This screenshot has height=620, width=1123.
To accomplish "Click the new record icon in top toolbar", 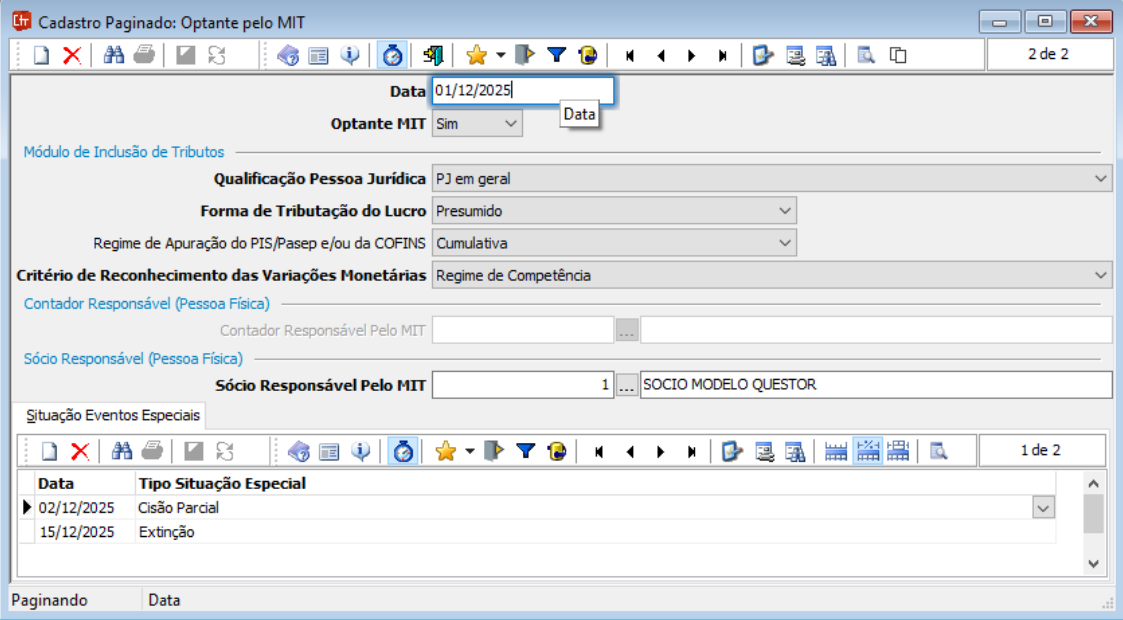I will click(x=41, y=56).
